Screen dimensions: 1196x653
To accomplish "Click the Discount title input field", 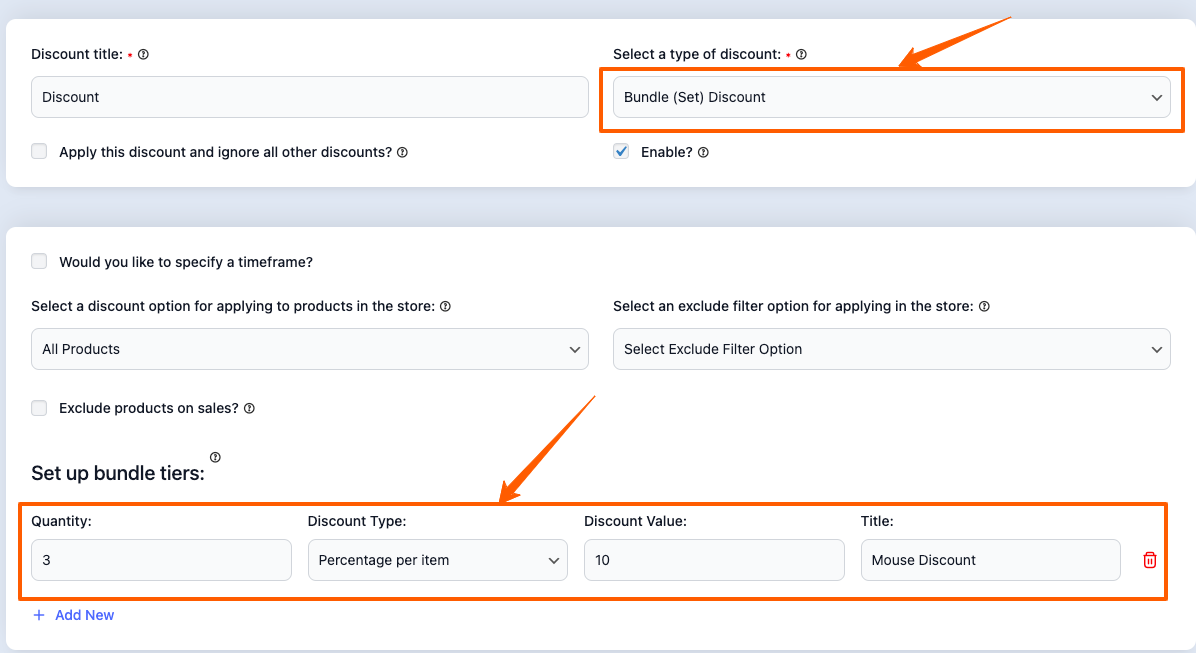I will tap(310, 97).
